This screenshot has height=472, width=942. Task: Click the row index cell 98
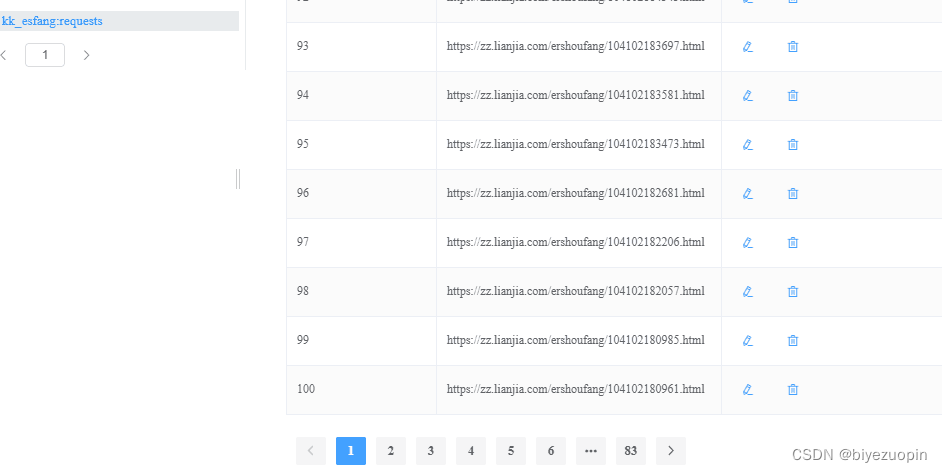click(362, 292)
